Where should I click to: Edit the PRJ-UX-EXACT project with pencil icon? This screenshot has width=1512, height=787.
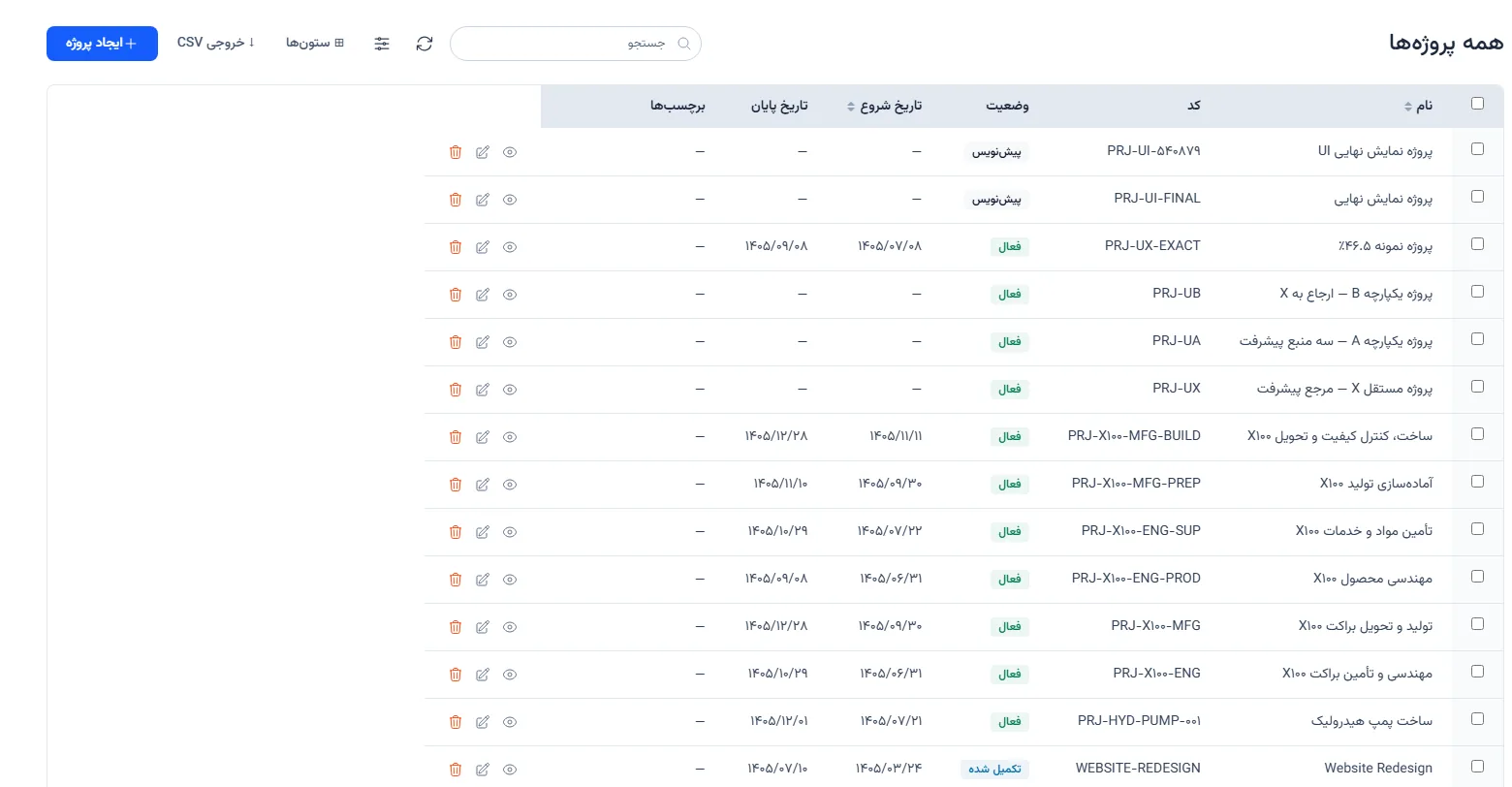point(483,247)
